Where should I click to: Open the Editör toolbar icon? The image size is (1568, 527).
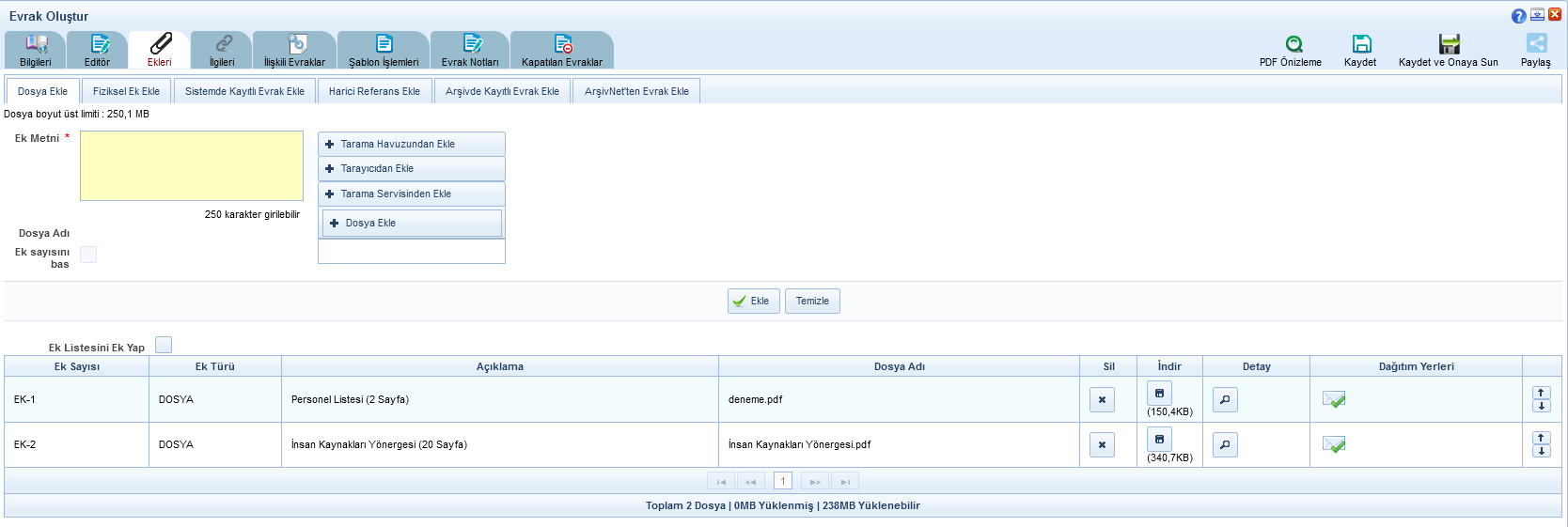click(98, 44)
